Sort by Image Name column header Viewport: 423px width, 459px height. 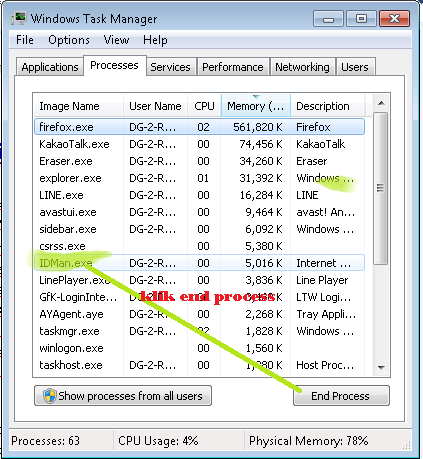pos(79,106)
